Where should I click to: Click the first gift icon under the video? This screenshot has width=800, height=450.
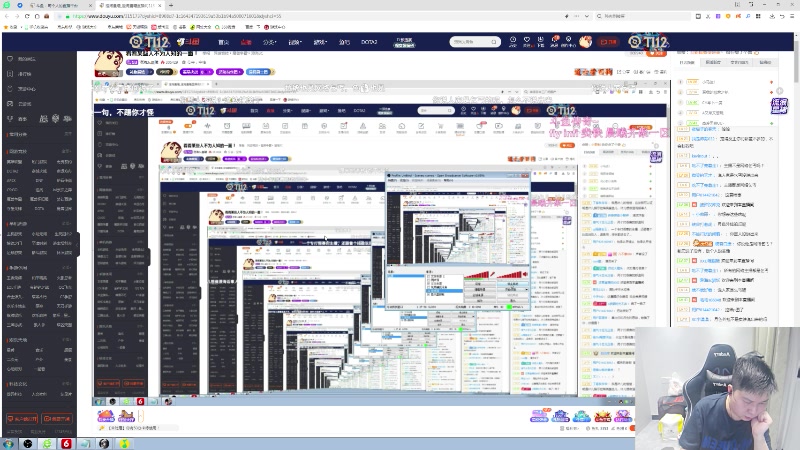pos(106,416)
